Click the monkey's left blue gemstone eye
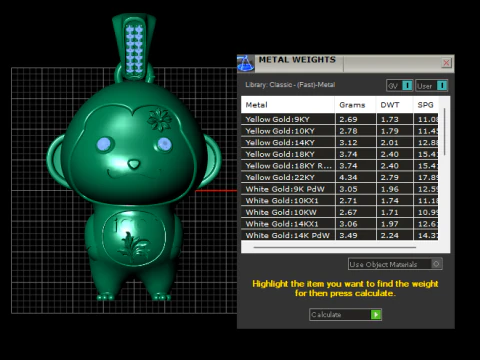Image resolution: width=480 pixels, height=360 pixels. tap(104, 144)
